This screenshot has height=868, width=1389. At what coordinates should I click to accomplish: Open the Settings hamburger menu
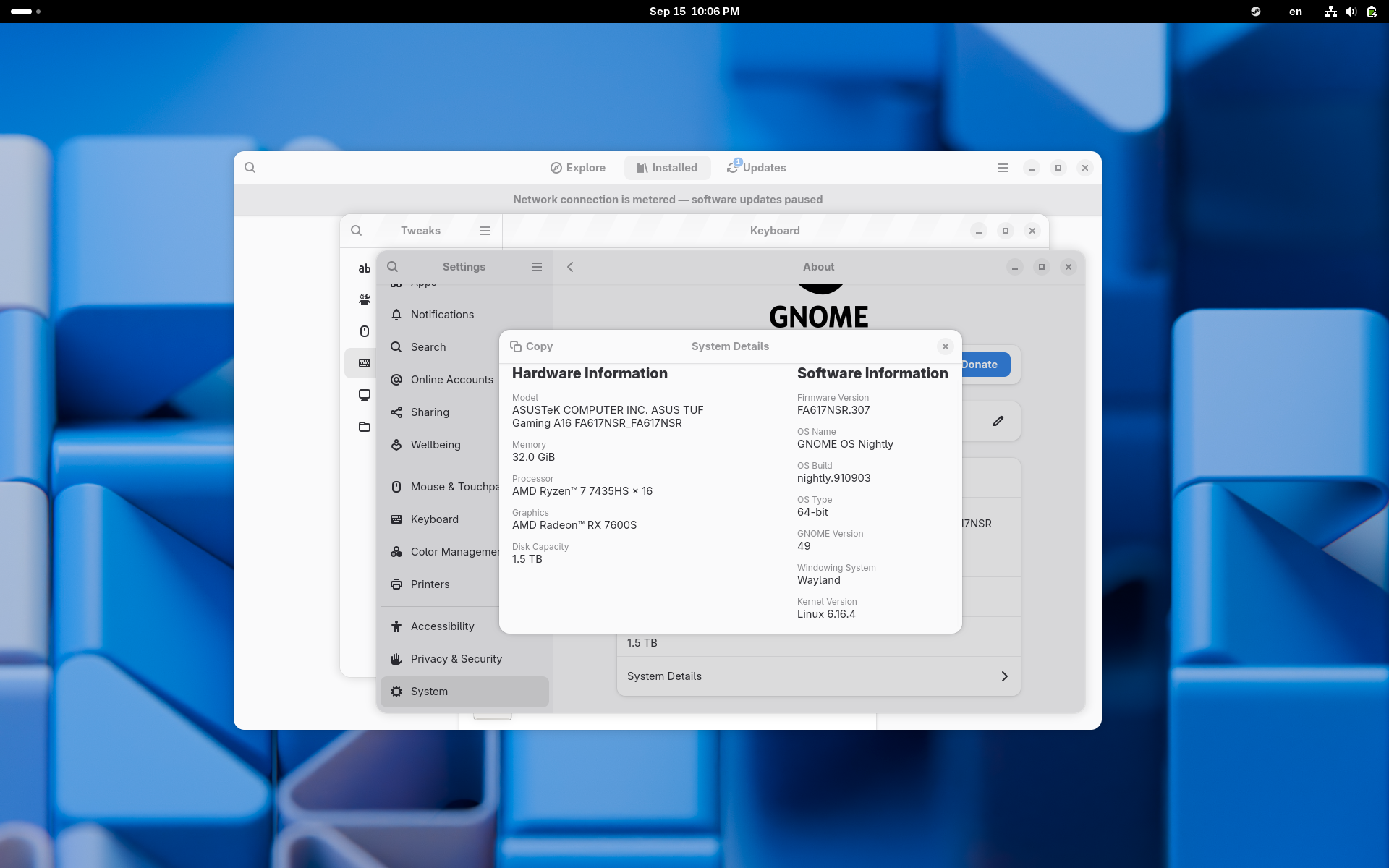pyautogui.click(x=537, y=267)
